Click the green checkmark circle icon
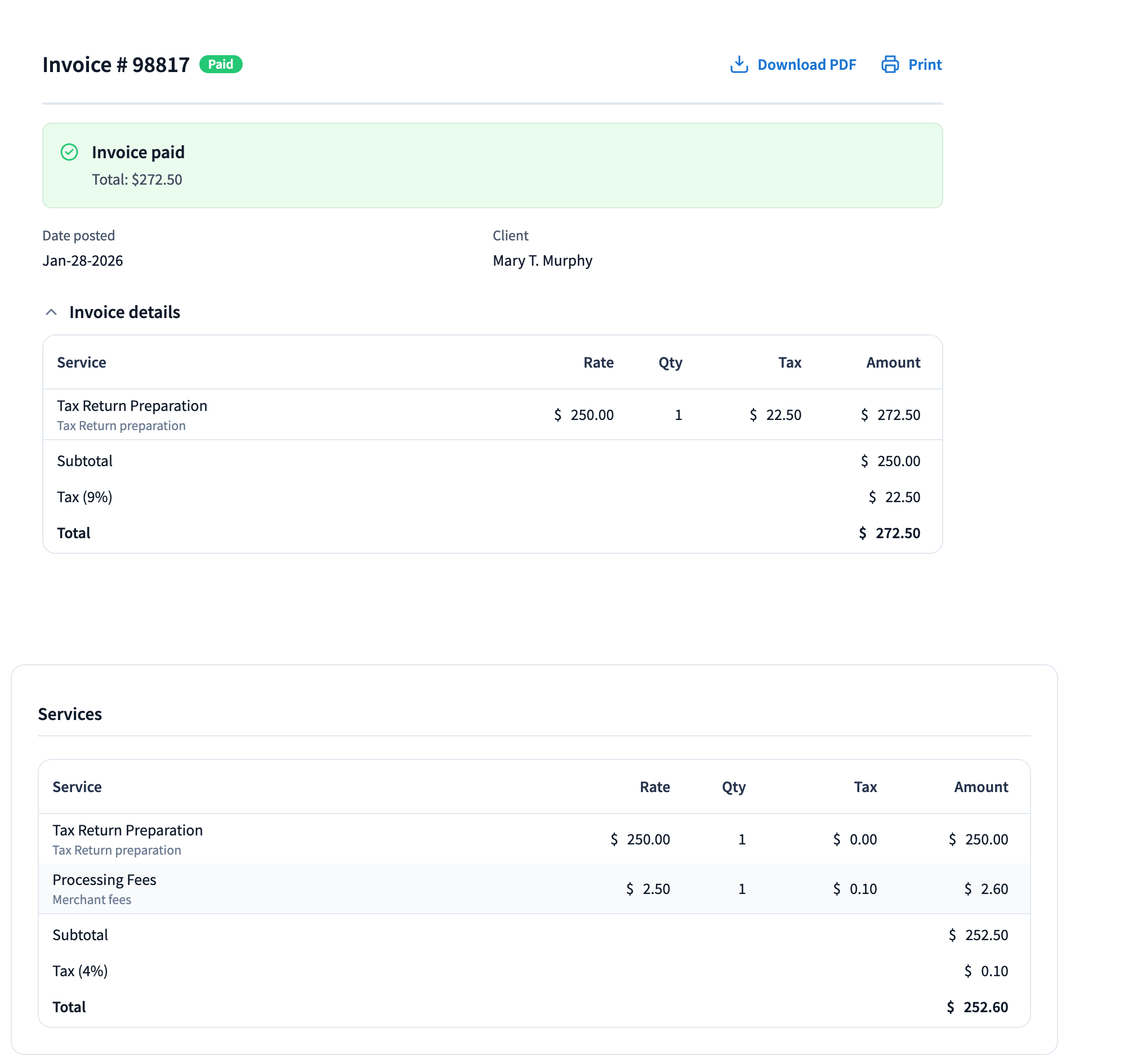Screen dimensions: 1133x1064 tap(69, 152)
